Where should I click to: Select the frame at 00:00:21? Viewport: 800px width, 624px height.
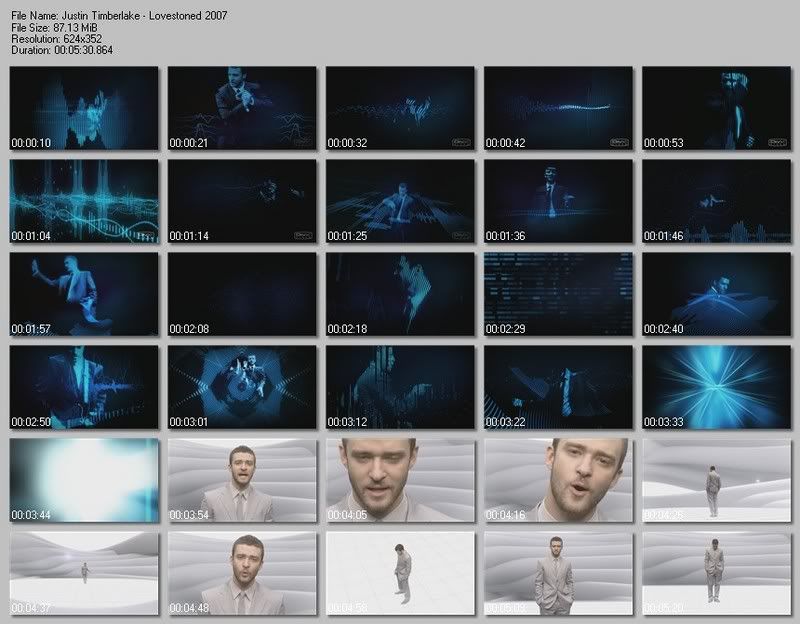click(x=242, y=108)
